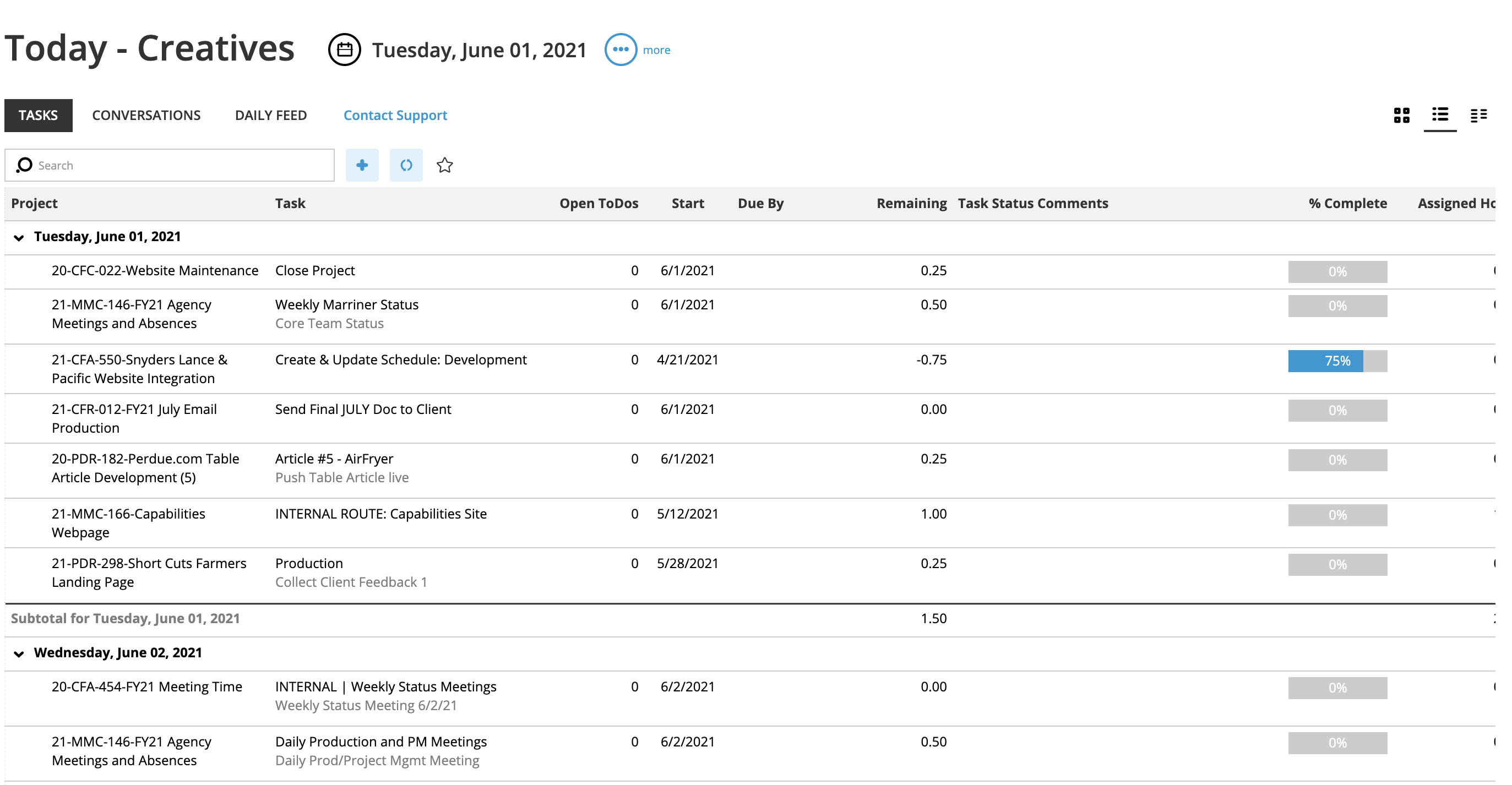The image size is (1512, 785).
Task: Open the calendar date picker icon
Action: 344,50
